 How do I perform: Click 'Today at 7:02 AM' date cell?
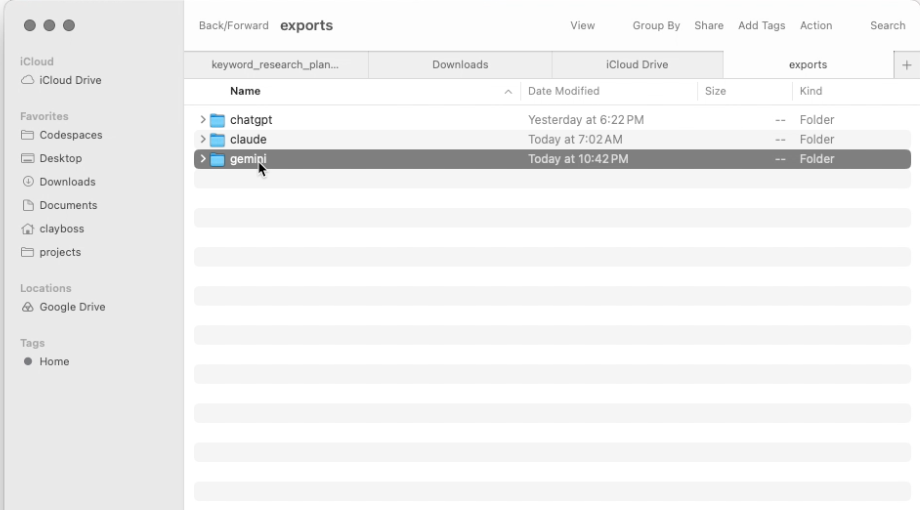click(x=575, y=139)
